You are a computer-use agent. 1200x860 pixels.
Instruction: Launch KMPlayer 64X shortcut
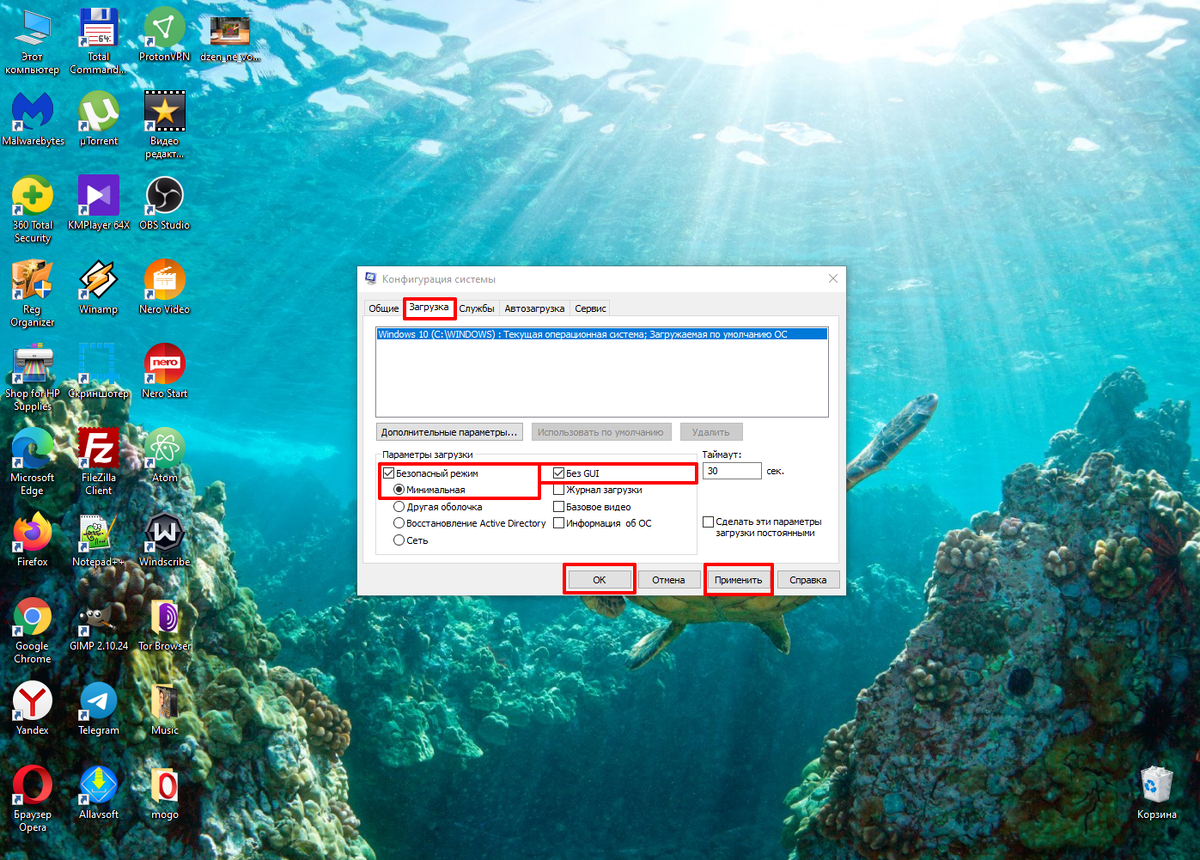click(x=98, y=204)
